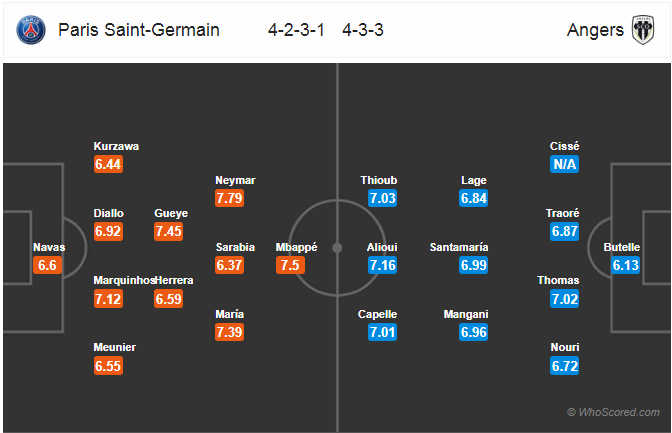This screenshot has height=433, width=672.
Task: Select player name Santamaría
Action: (x=459, y=247)
